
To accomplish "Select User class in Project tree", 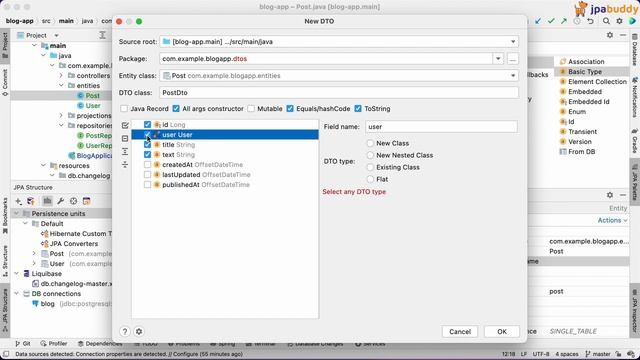I will point(93,106).
